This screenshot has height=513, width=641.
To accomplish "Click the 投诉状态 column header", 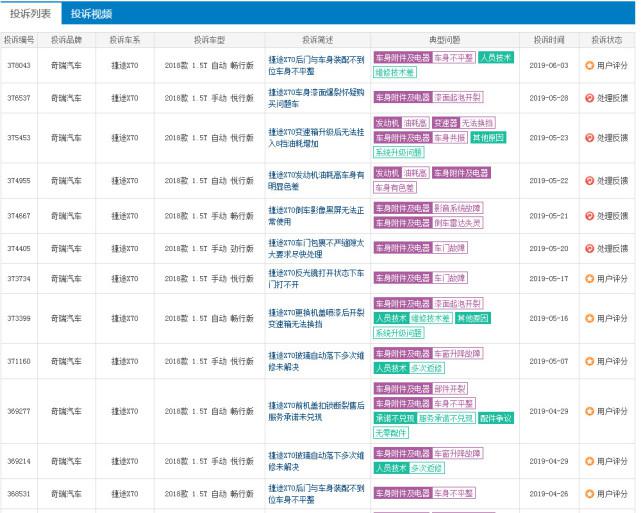I will tap(607, 40).
